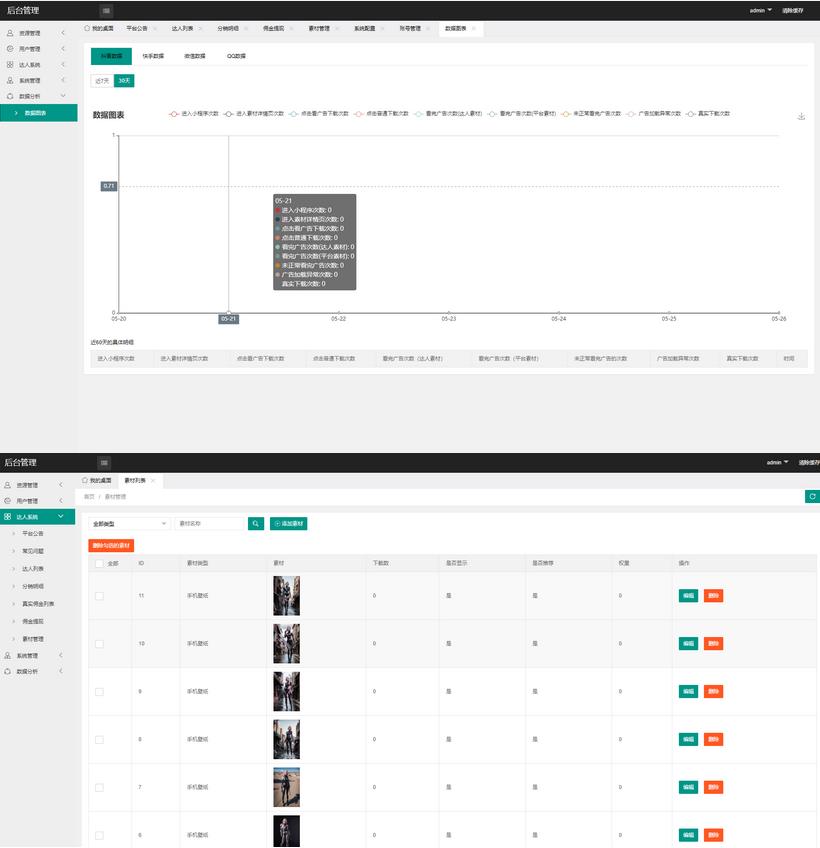Expand 资源管理 in the top sidebar
The image size is (820, 848).
pos(38,33)
